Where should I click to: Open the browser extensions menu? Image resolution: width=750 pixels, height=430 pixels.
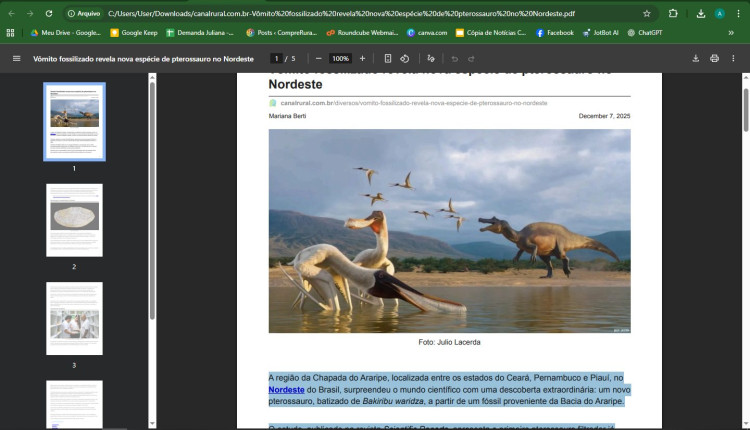673,14
